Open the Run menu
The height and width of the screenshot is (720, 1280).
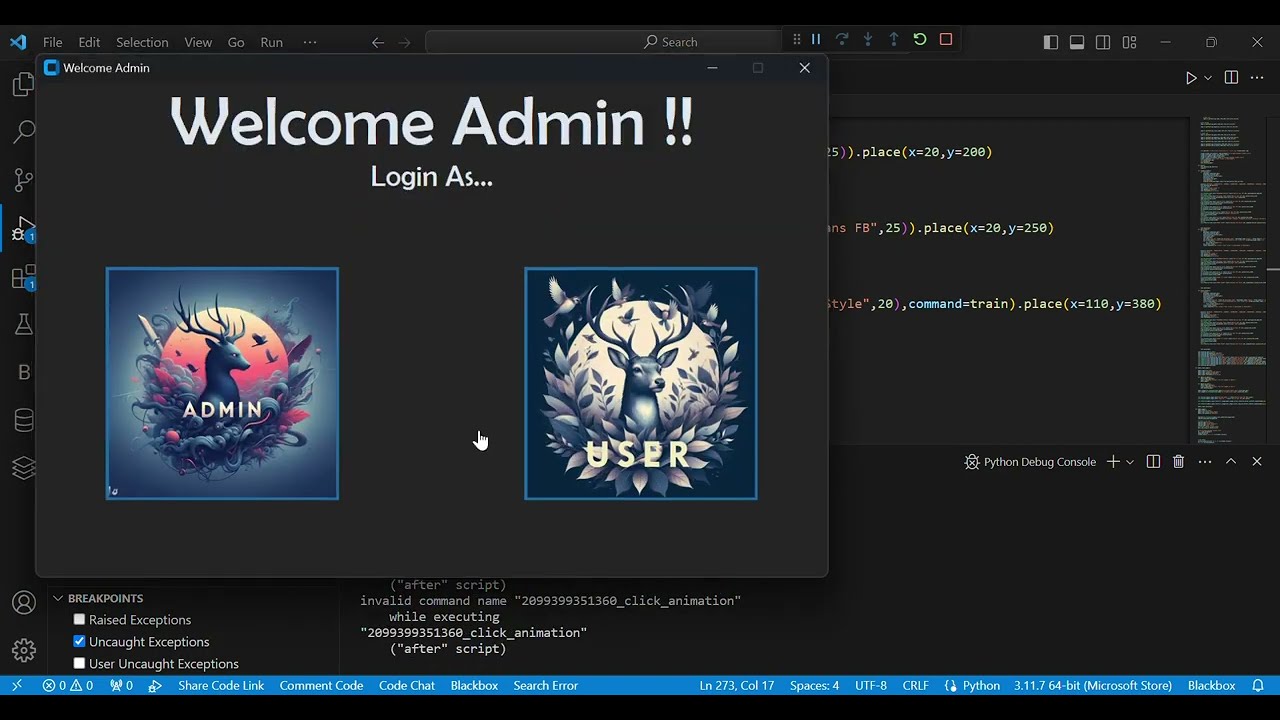click(x=271, y=42)
